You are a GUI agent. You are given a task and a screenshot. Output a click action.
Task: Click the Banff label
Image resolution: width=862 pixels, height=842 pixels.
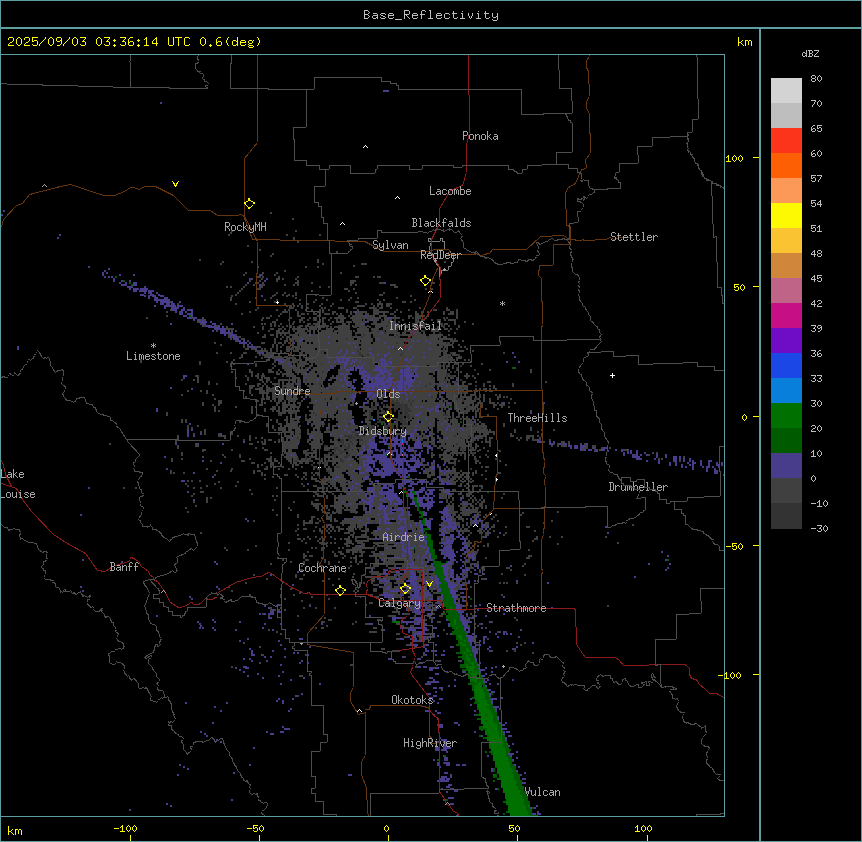click(124, 567)
